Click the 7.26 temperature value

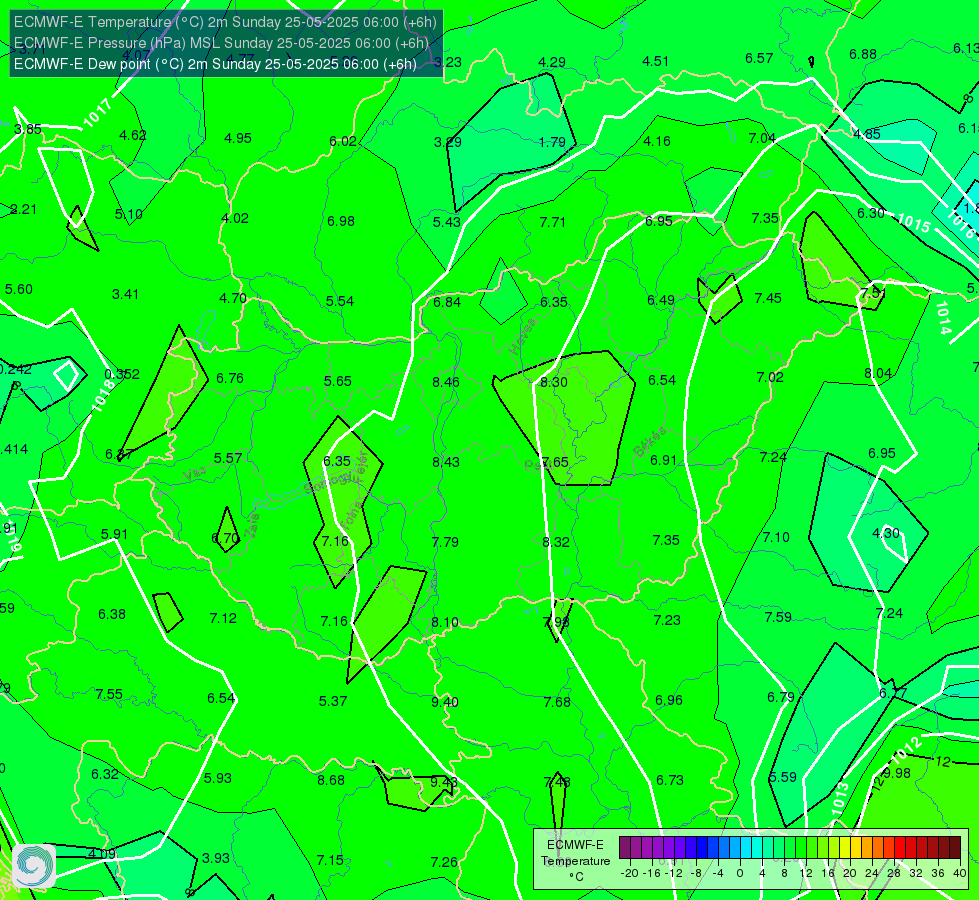click(x=444, y=863)
